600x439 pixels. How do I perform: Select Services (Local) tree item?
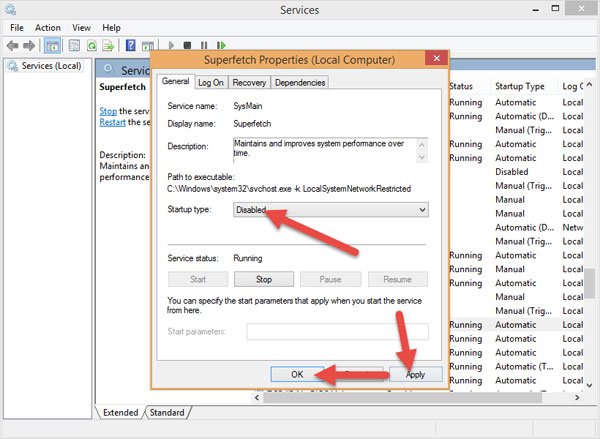pos(51,66)
